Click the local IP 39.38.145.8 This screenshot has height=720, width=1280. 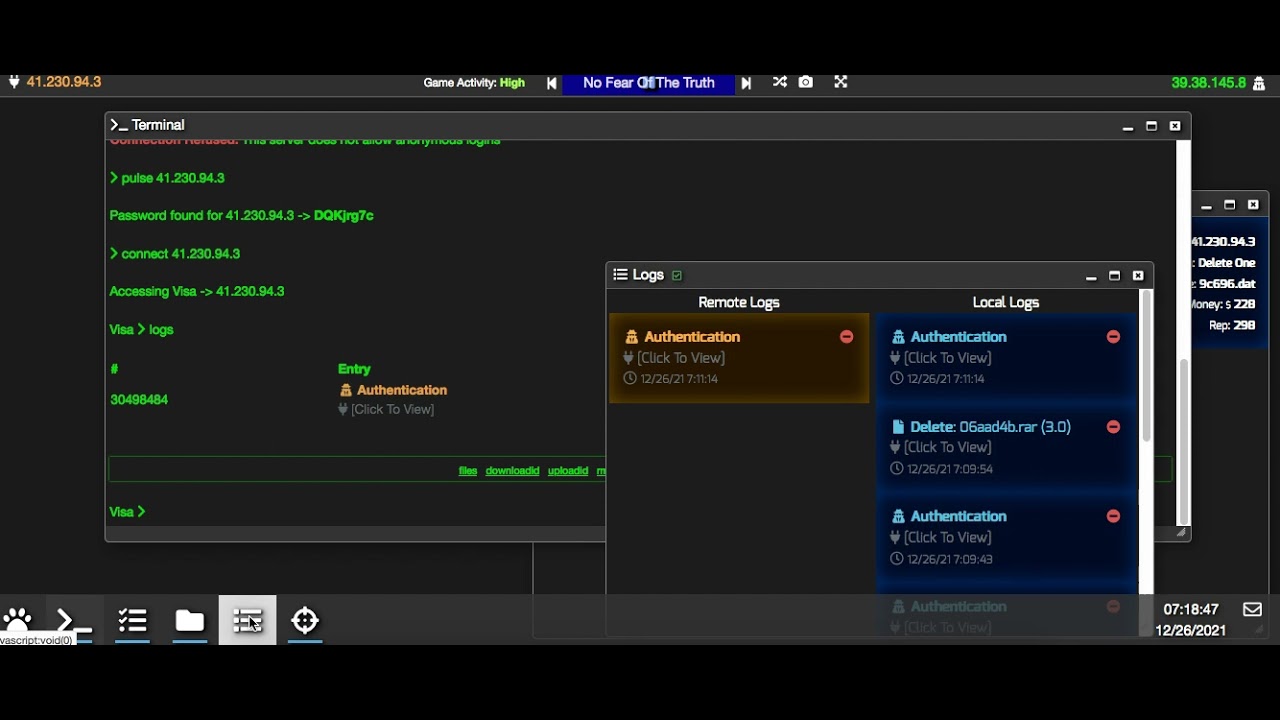[1209, 83]
